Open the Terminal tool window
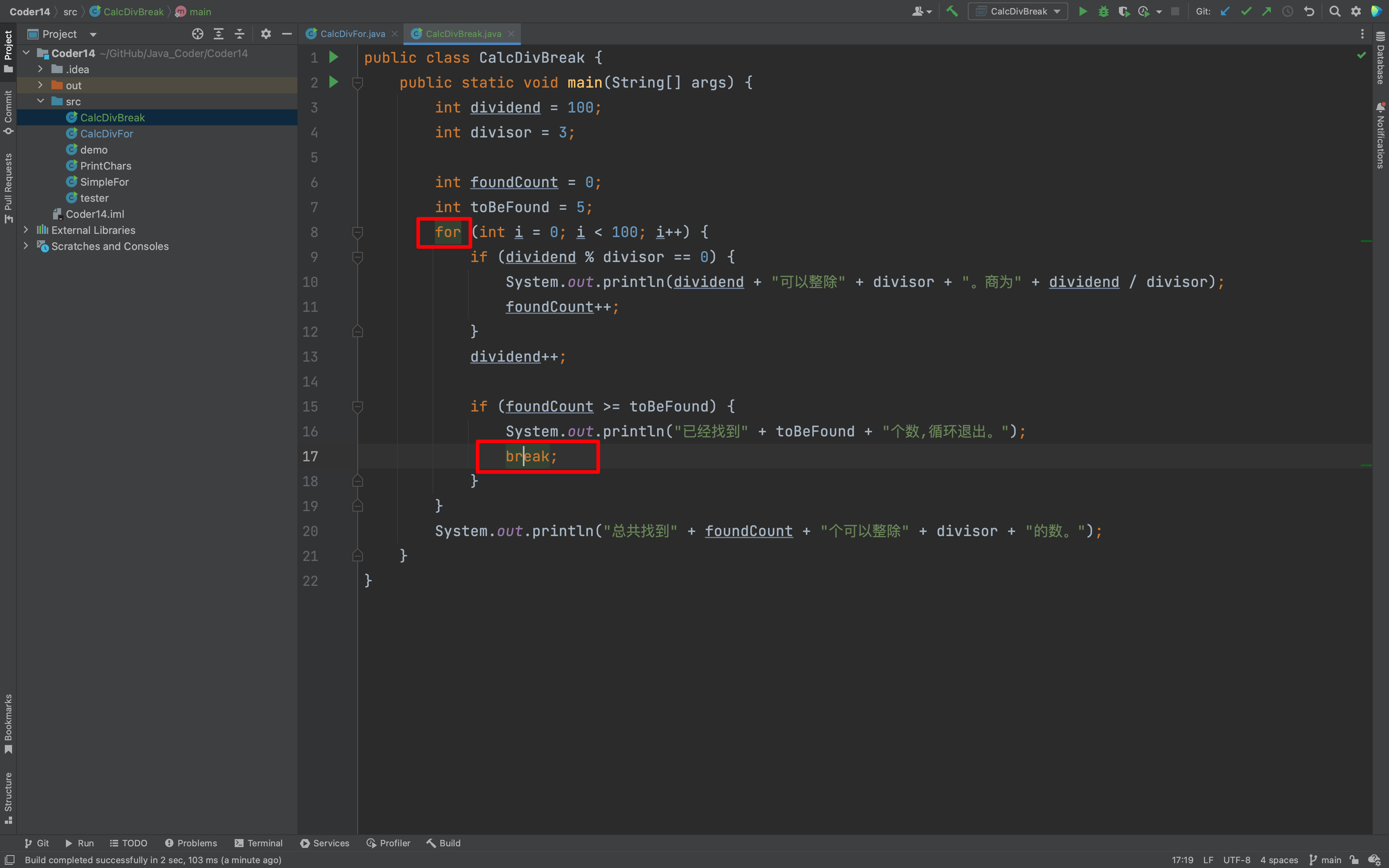Viewport: 1389px width, 868px height. pos(258,843)
